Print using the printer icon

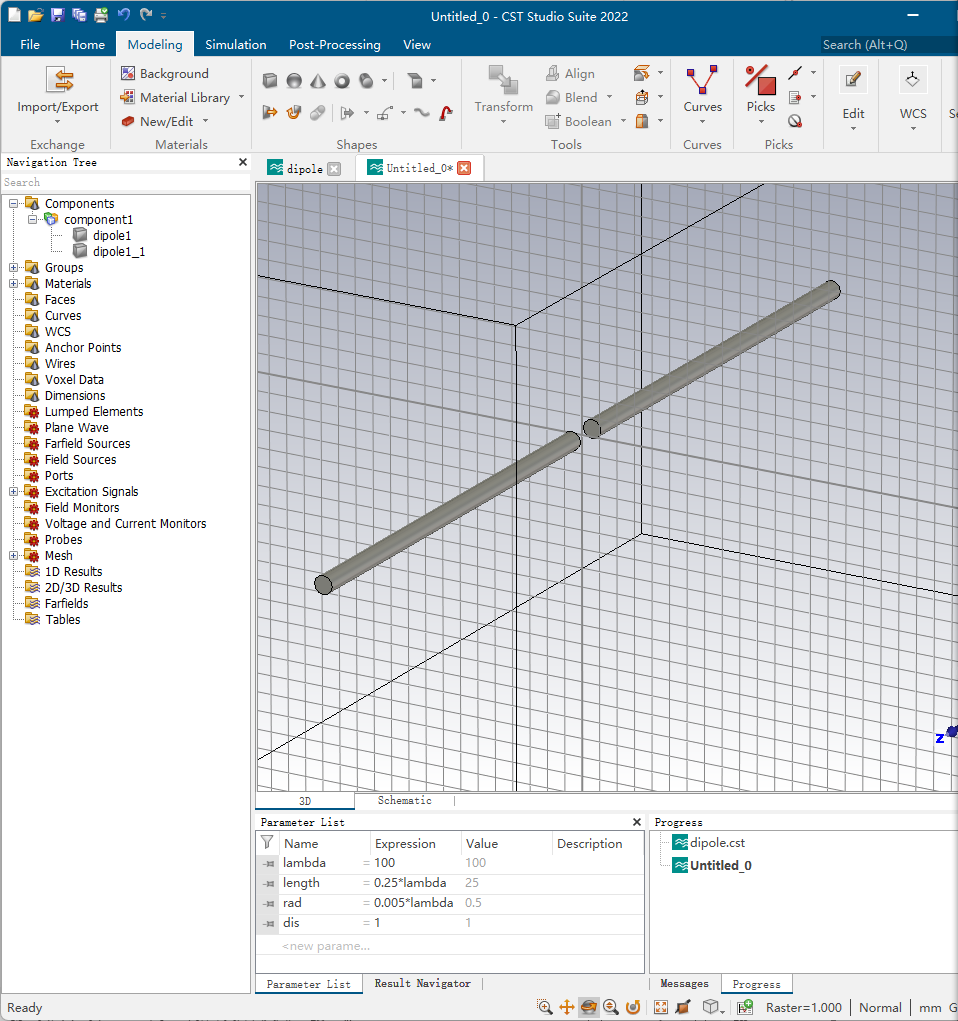point(101,15)
